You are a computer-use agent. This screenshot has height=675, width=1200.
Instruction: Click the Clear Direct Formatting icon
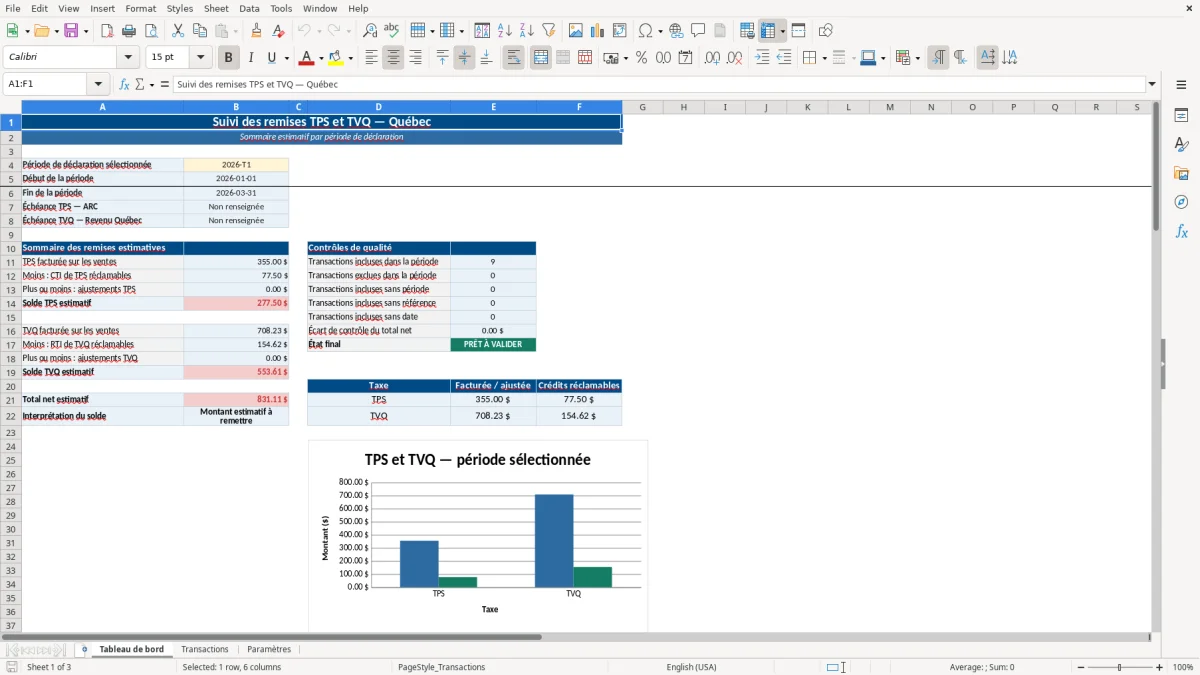coord(278,31)
